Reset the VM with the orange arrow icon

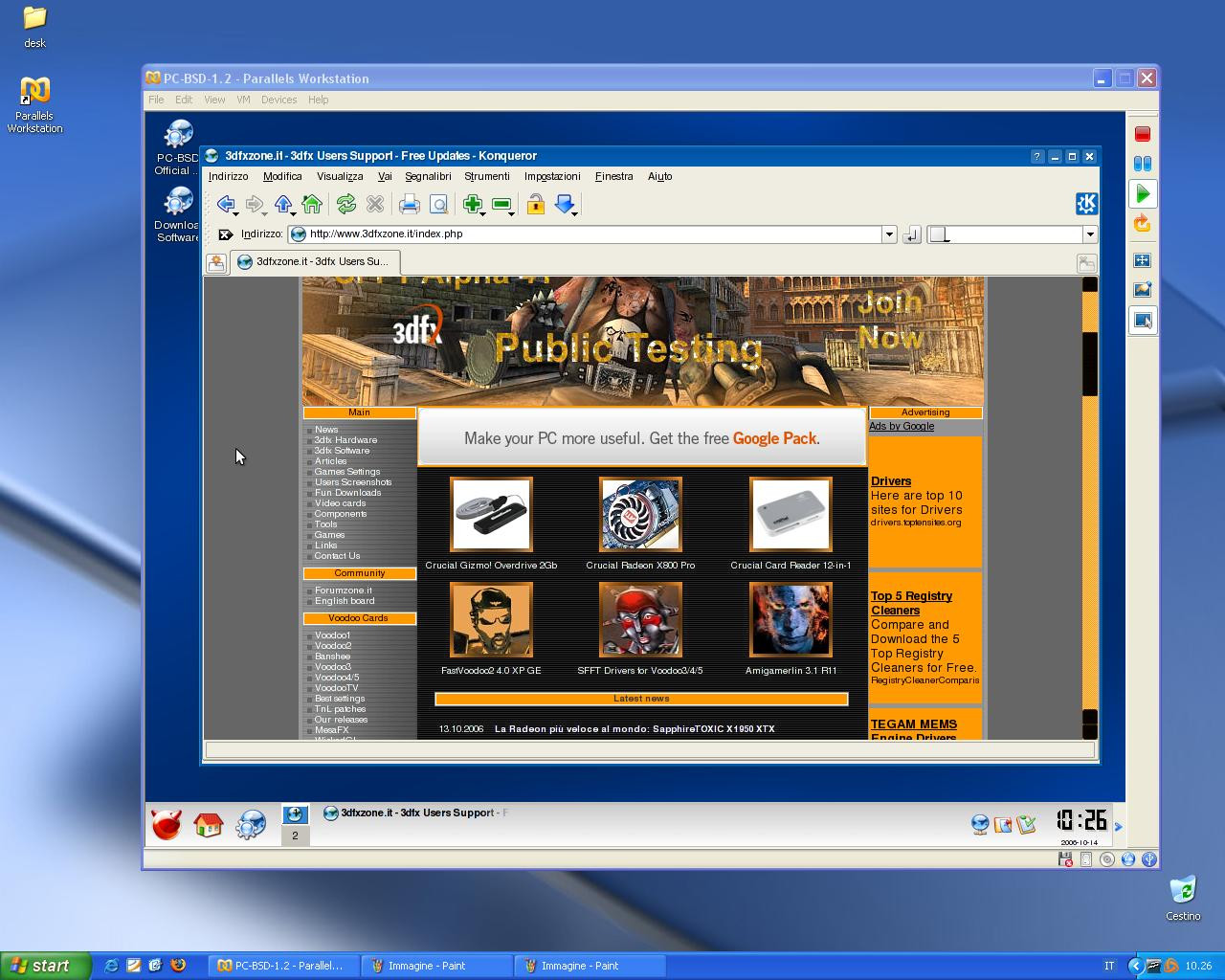pos(1142,223)
